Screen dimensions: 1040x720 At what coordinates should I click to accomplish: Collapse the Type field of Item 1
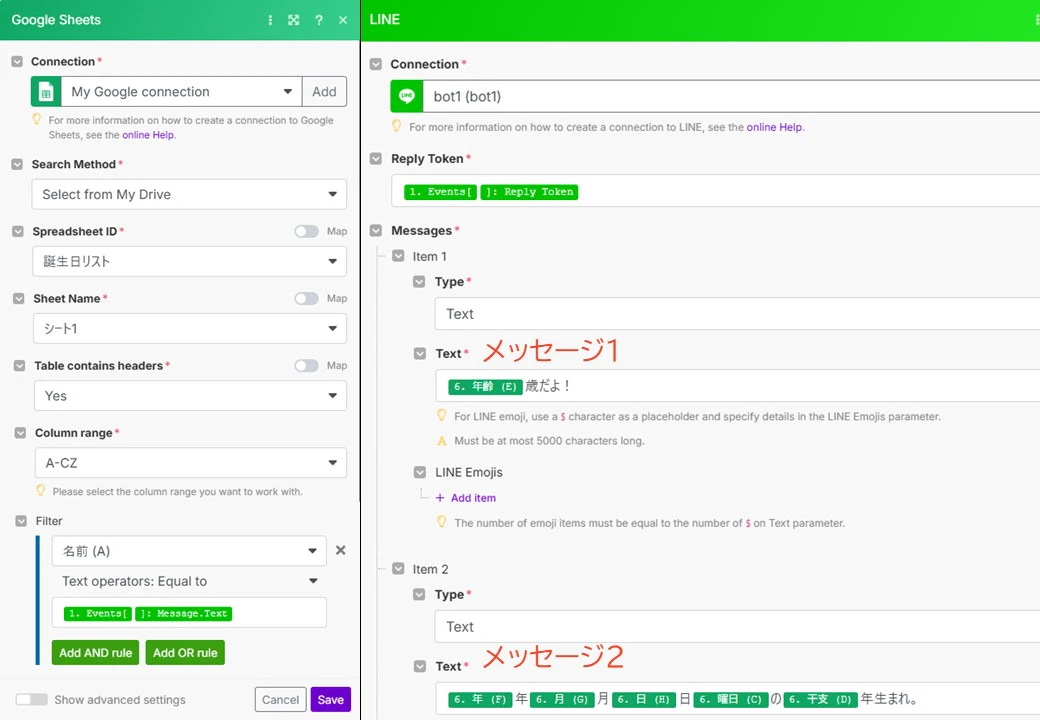(x=419, y=282)
